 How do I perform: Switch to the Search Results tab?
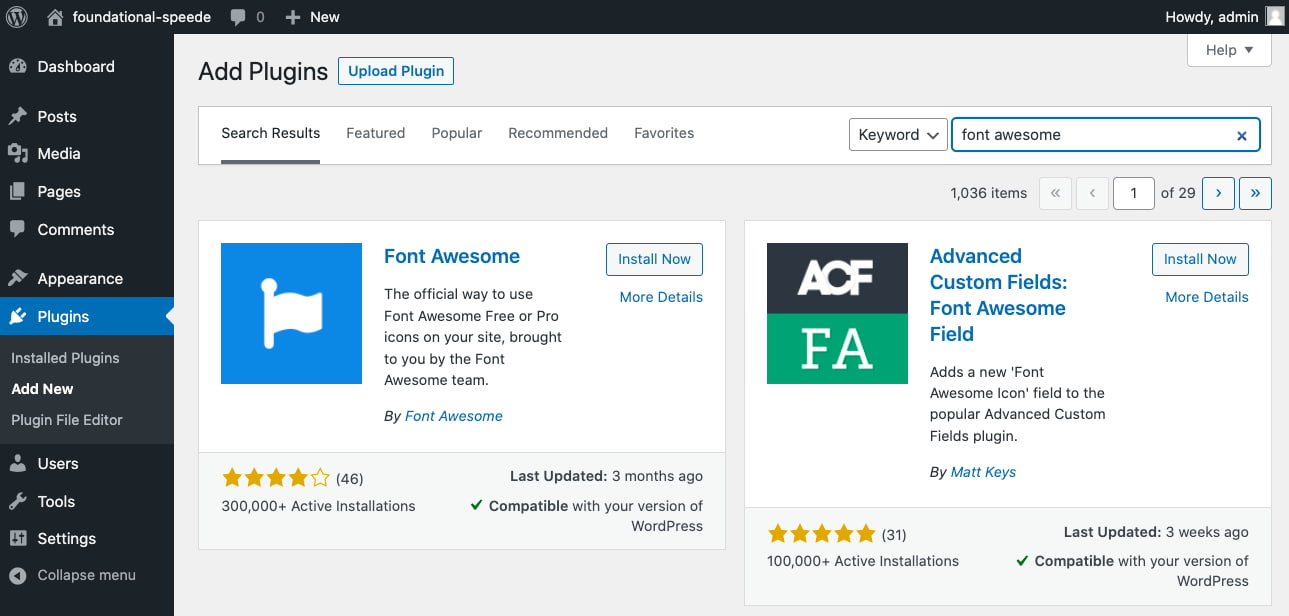pos(271,134)
